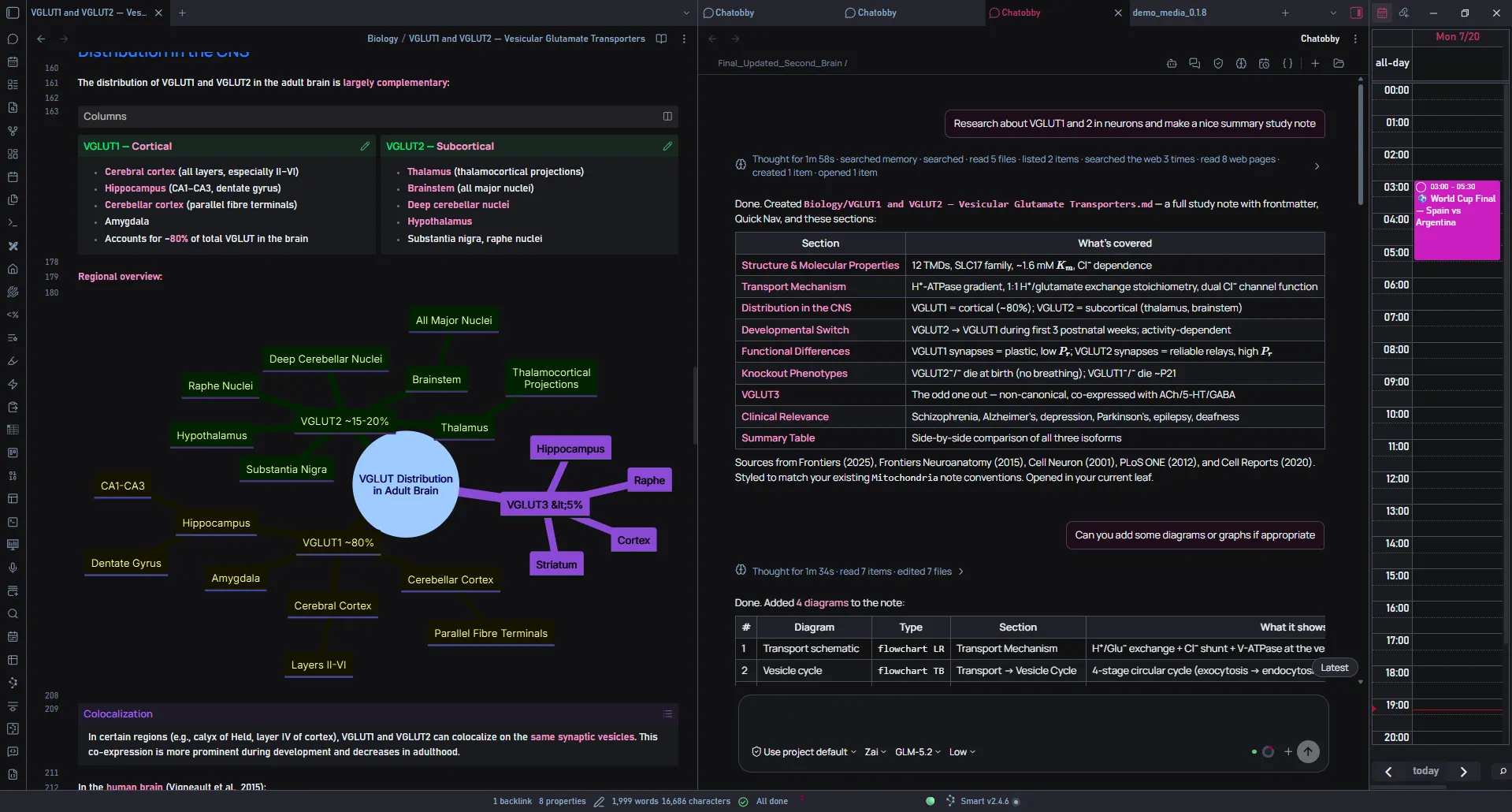Open the graph view branch icon in ribbon
1512x812 pixels.
pyautogui.click(x=13, y=131)
